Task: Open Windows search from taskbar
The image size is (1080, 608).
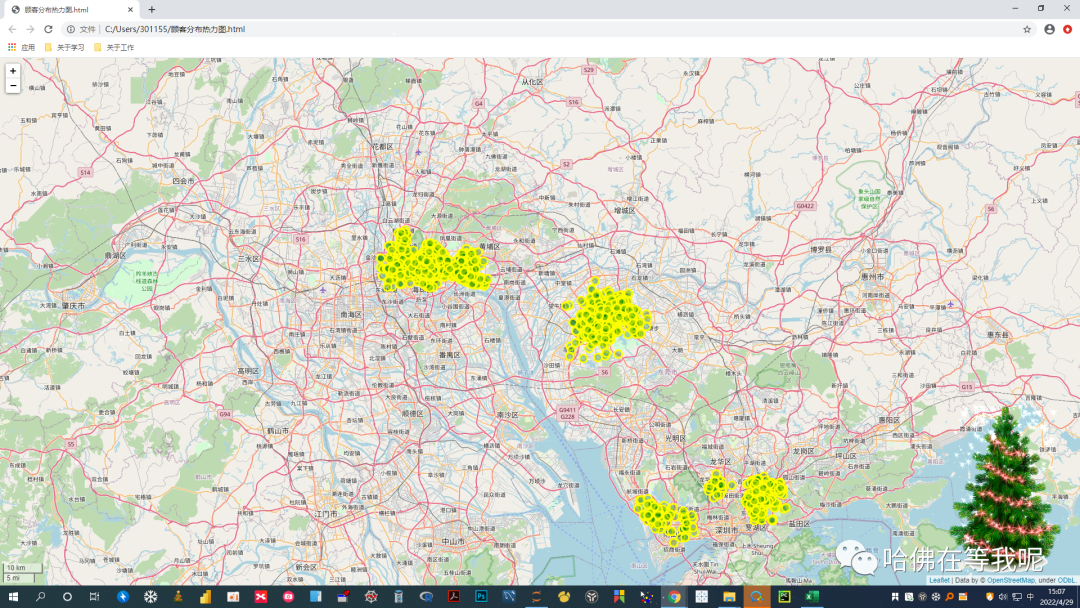Action: click(40, 597)
